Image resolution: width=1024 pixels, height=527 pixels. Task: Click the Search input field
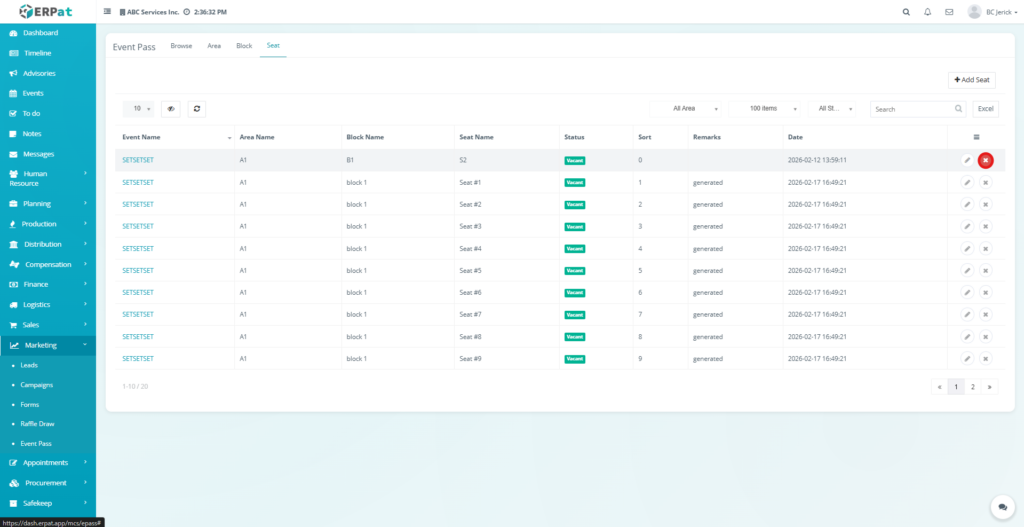(x=912, y=109)
